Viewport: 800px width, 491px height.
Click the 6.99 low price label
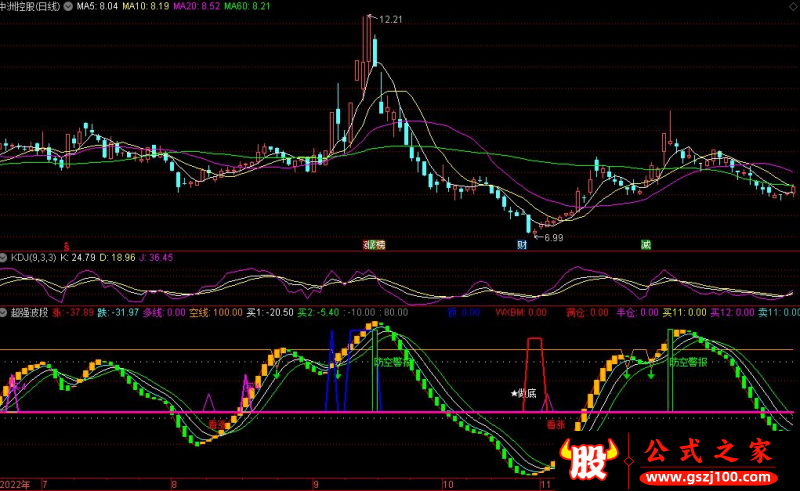[x=551, y=237]
